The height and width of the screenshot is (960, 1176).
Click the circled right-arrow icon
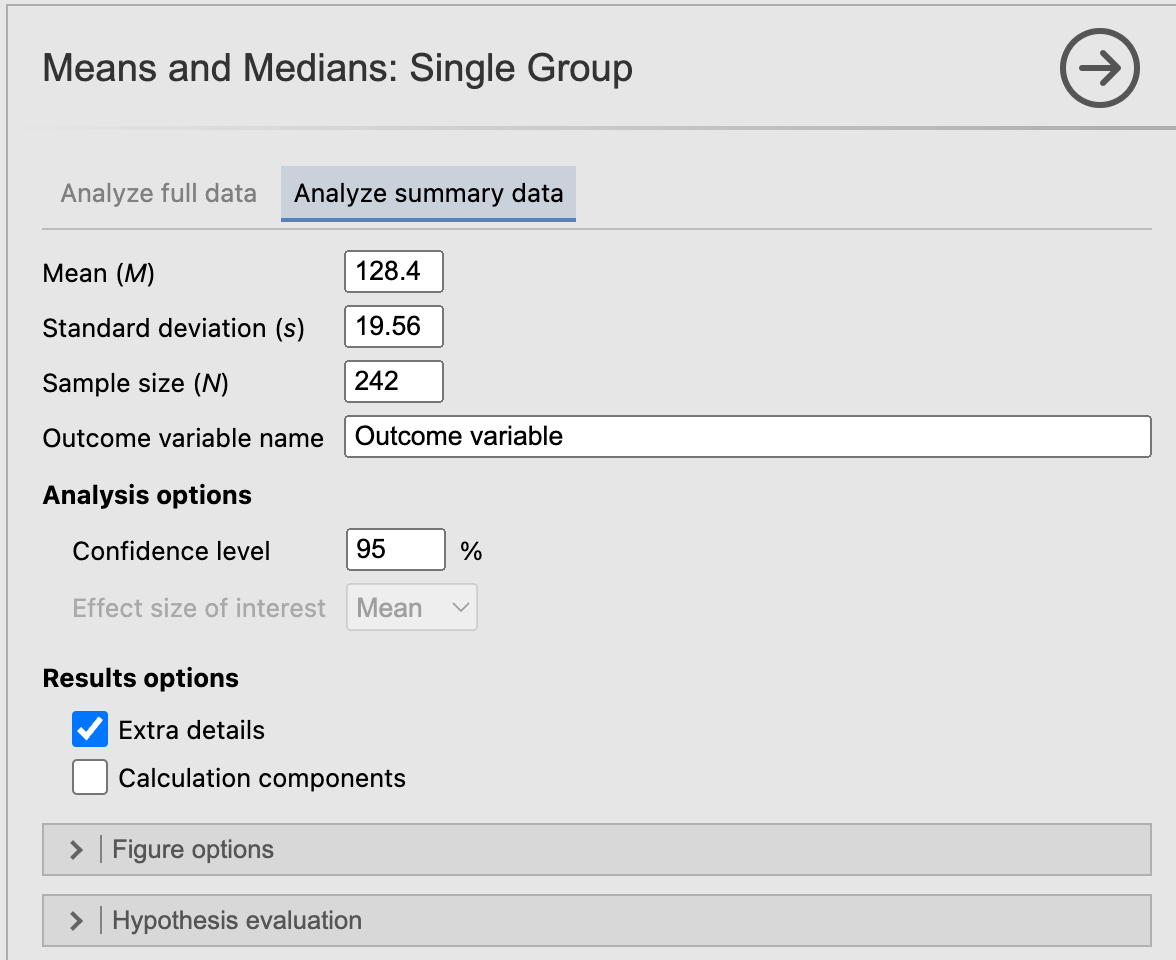pyautogui.click(x=1099, y=69)
